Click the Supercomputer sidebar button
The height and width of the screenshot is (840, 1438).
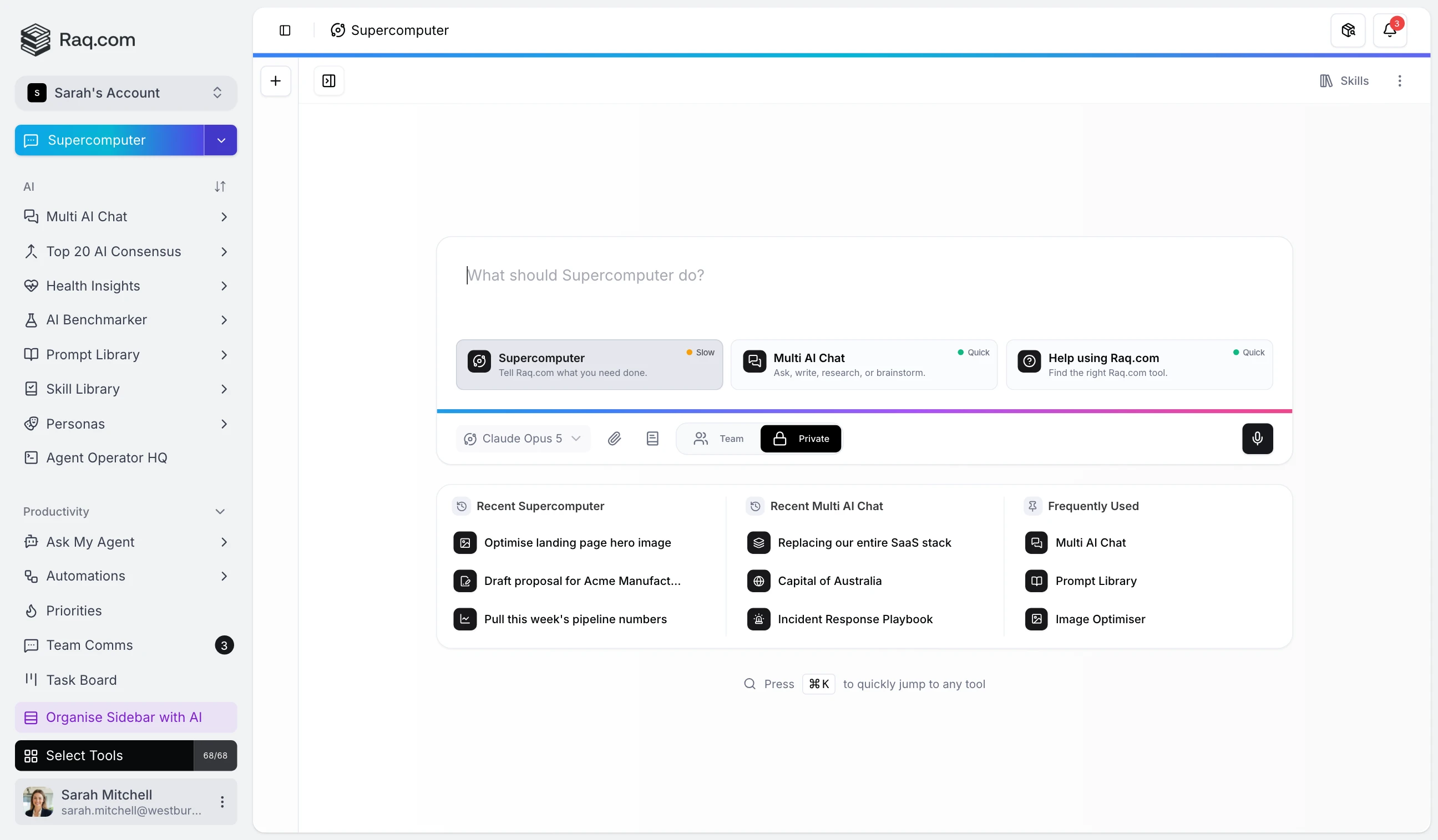[109, 140]
